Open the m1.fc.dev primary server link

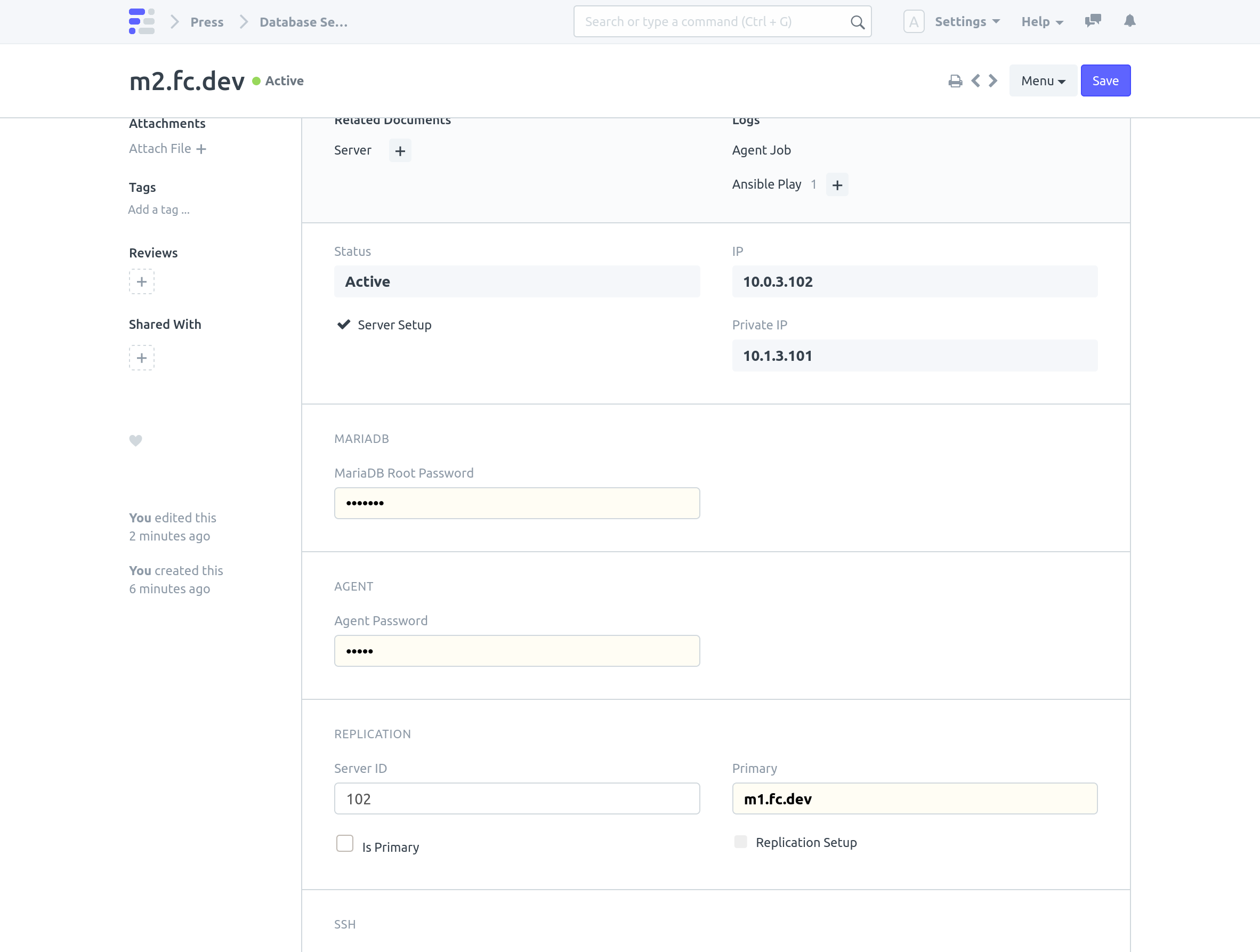778,798
